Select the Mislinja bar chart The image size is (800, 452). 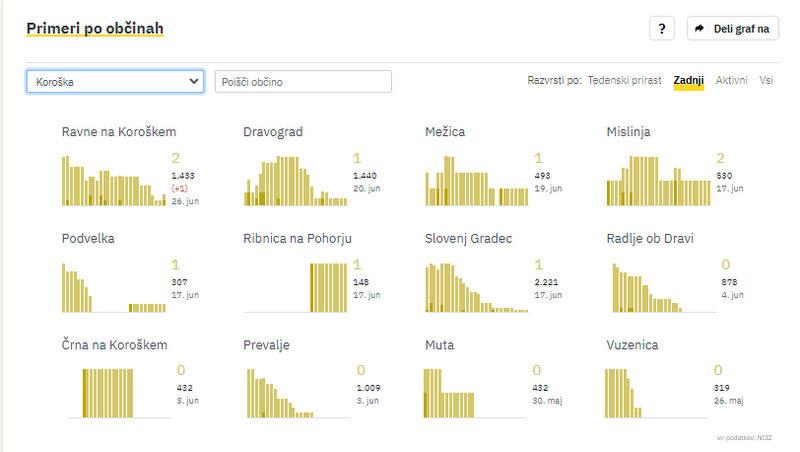coord(658,180)
